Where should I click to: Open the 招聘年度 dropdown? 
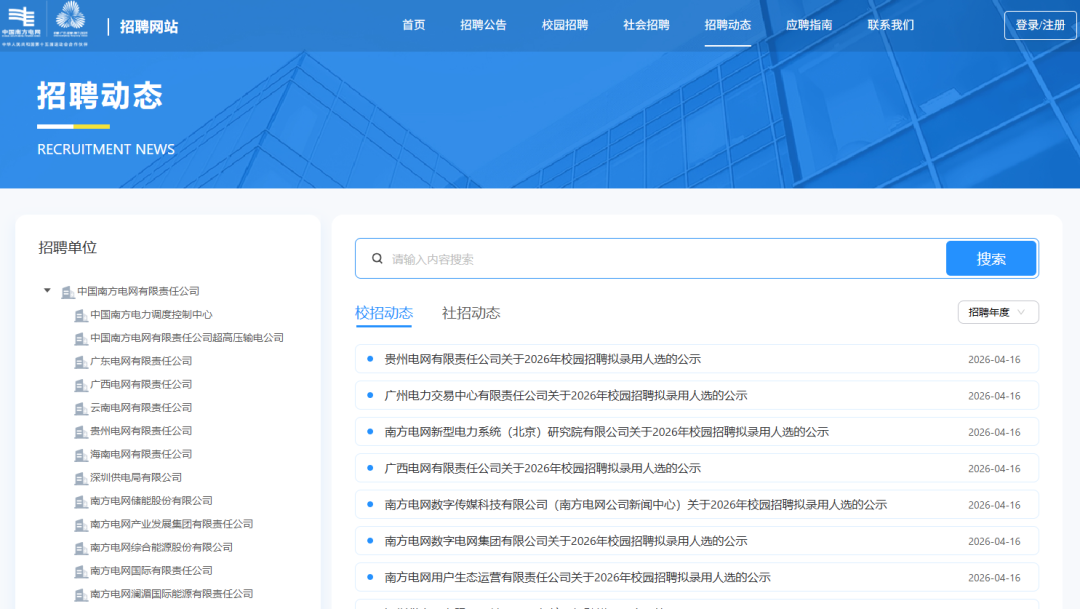997,312
